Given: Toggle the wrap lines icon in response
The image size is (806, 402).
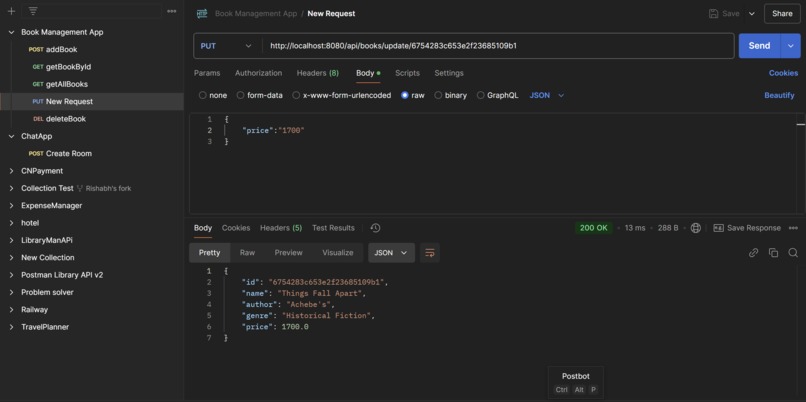Looking at the screenshot, I should pyautogui.click(x=430, y=253).
